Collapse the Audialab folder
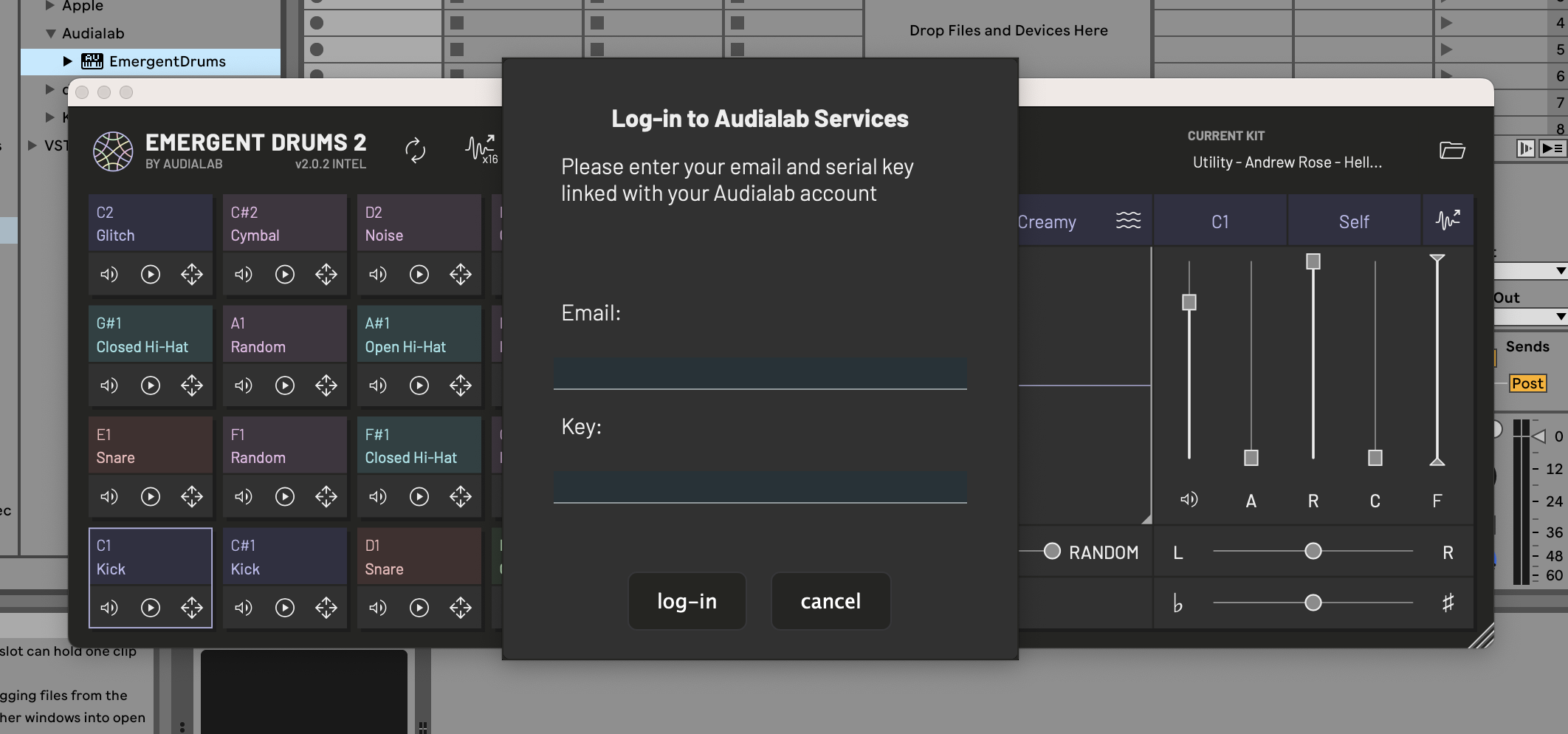1568x734 pixels. click(x=50, y=33)
